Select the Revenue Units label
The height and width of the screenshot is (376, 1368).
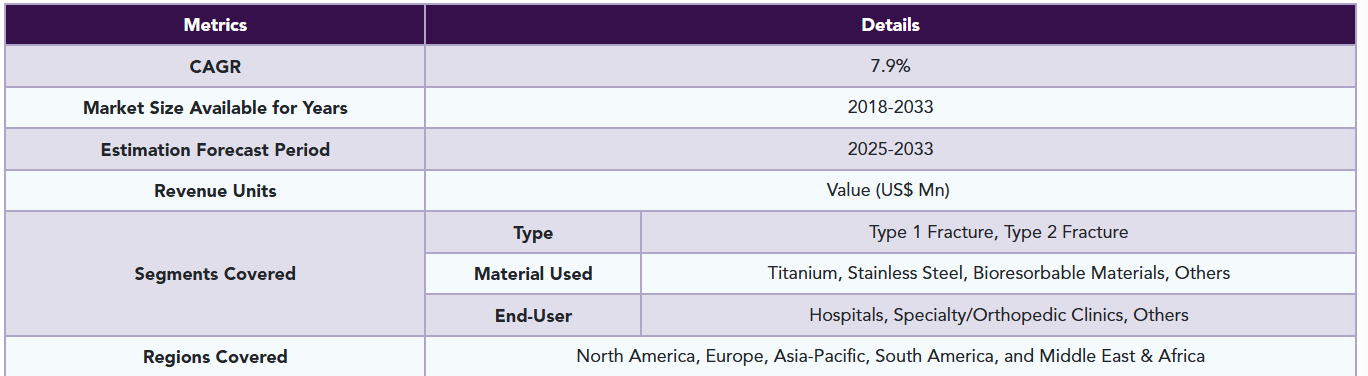tap(215, 191)
